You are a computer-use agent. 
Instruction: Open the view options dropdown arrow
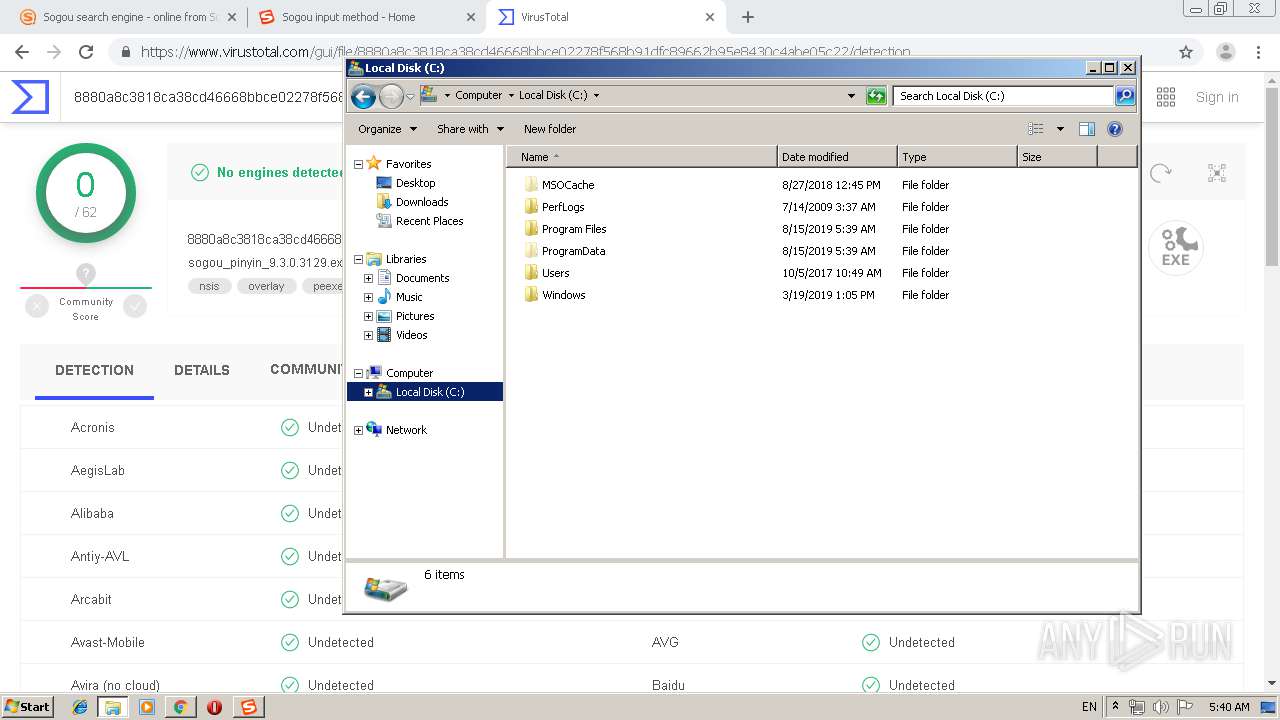[x=1060, y=129]
